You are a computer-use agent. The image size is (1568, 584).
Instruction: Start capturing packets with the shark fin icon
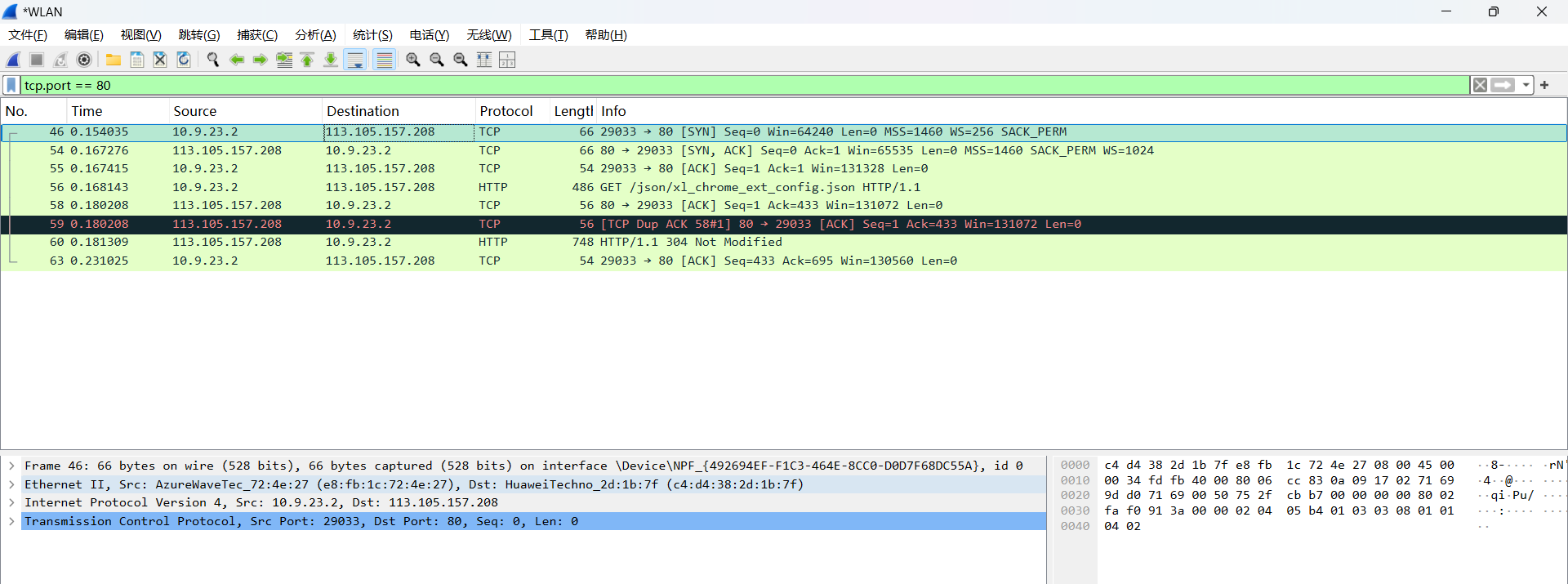tap(13, 60)
